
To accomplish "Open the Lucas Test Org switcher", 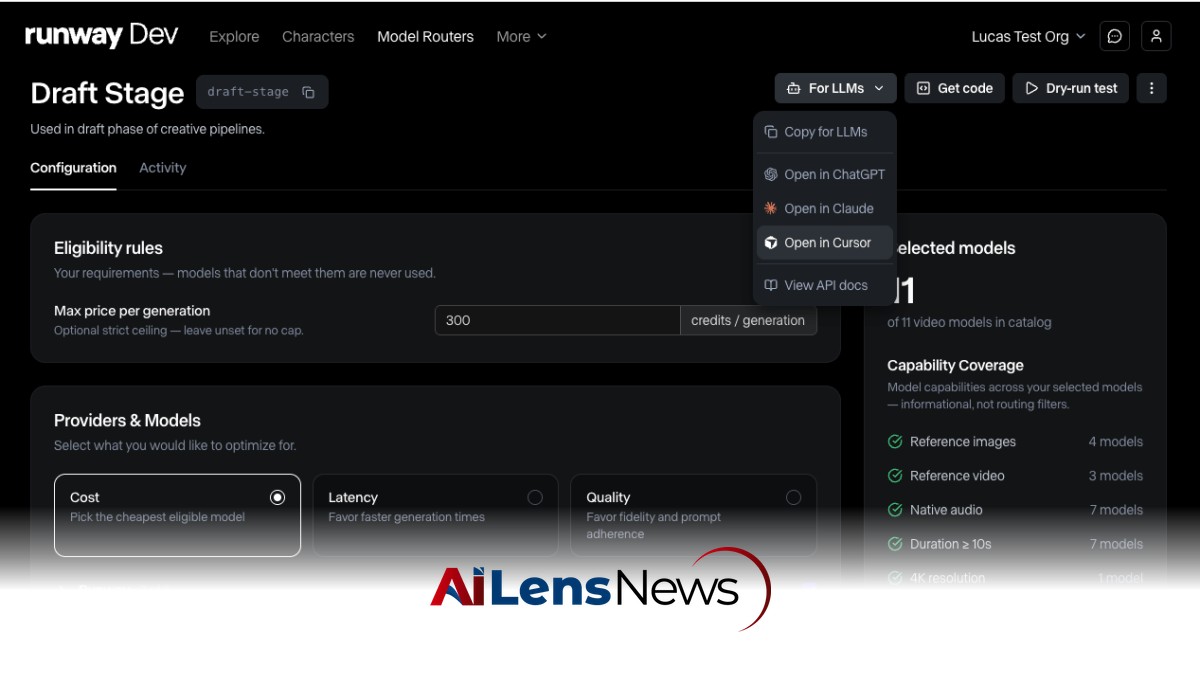I will 1028,36.
